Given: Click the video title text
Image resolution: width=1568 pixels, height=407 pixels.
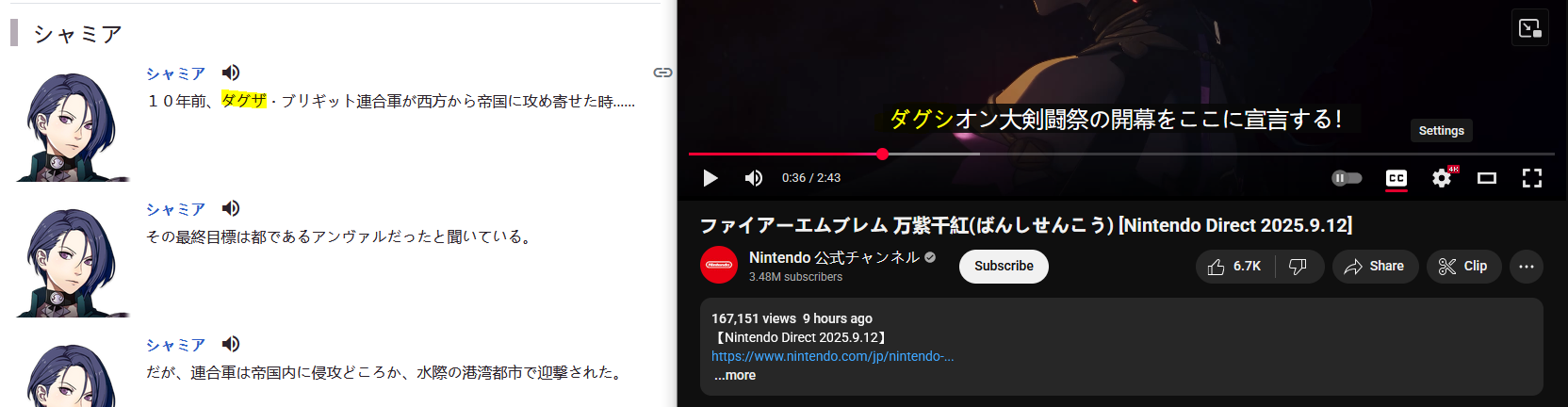Looking at the screenshot, I should (x=1026, y=225).
